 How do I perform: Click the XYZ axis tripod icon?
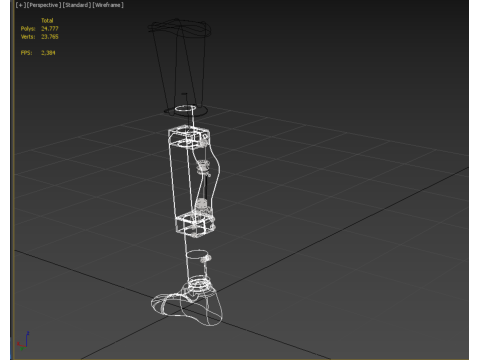click(23, 341)
